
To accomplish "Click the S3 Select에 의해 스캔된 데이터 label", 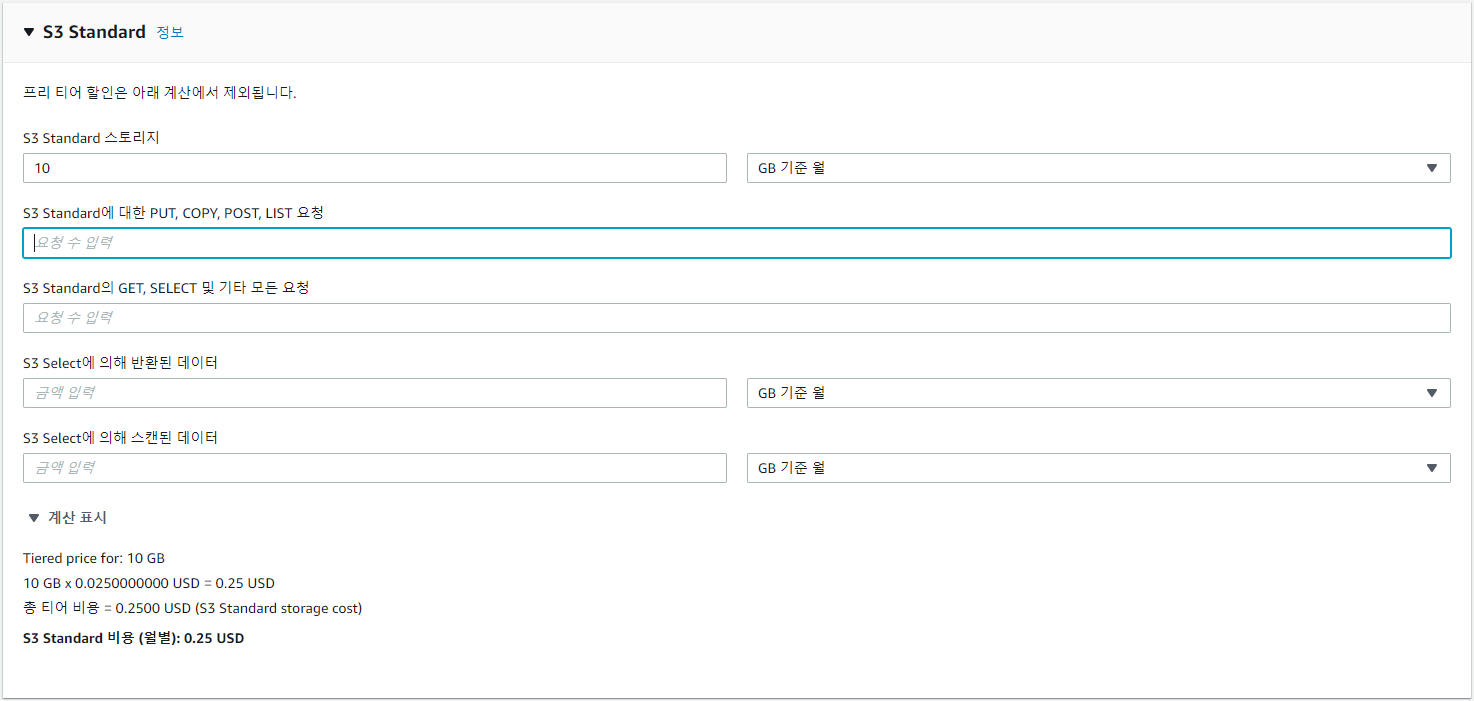I will click(x=120, y=438).
